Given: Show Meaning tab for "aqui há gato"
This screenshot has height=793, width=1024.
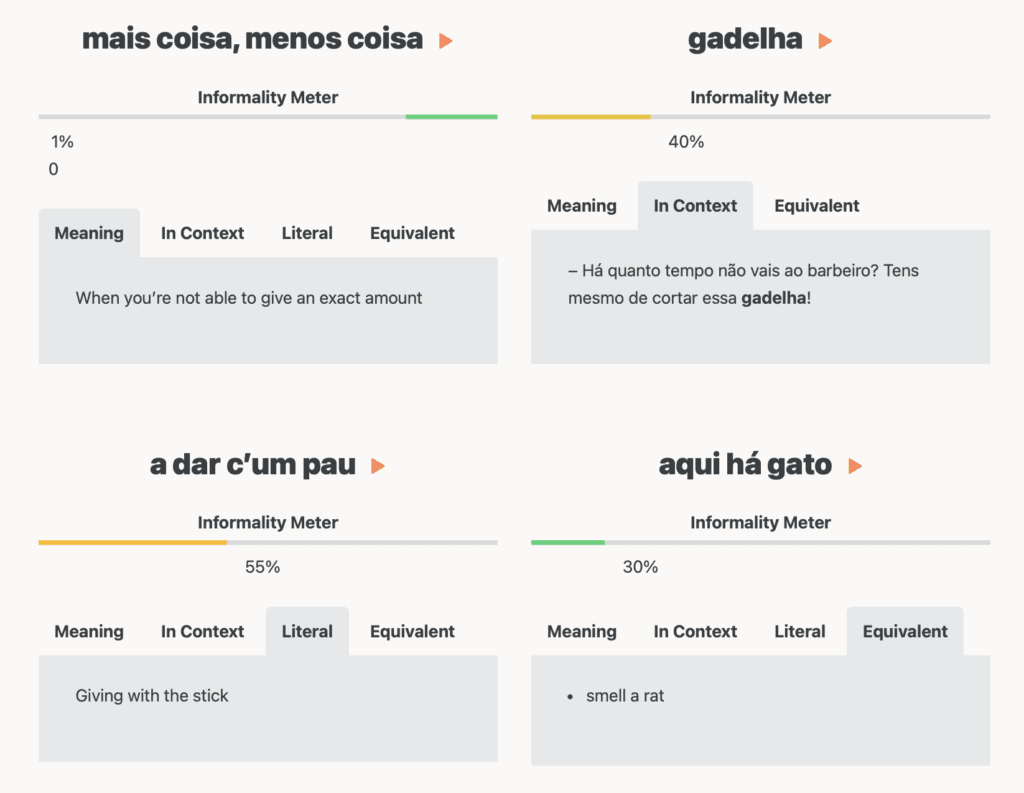Looking at the screenshot, I should pyautogui.click(x=581, y=631).
